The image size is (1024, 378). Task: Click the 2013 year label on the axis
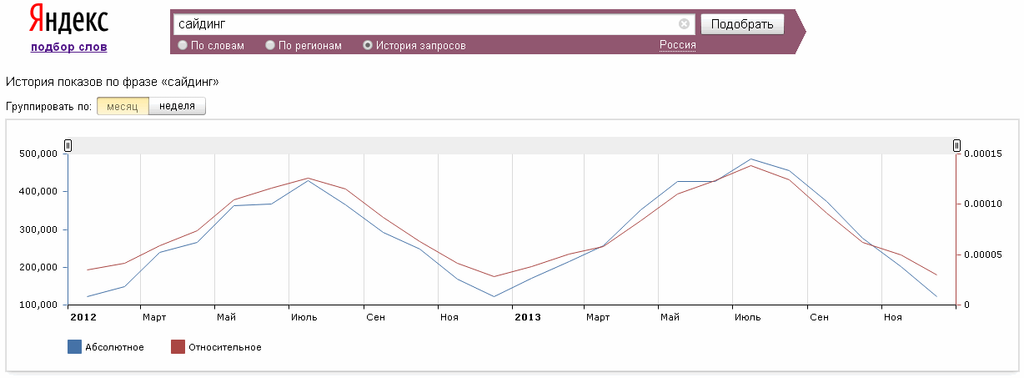(528, 317)
